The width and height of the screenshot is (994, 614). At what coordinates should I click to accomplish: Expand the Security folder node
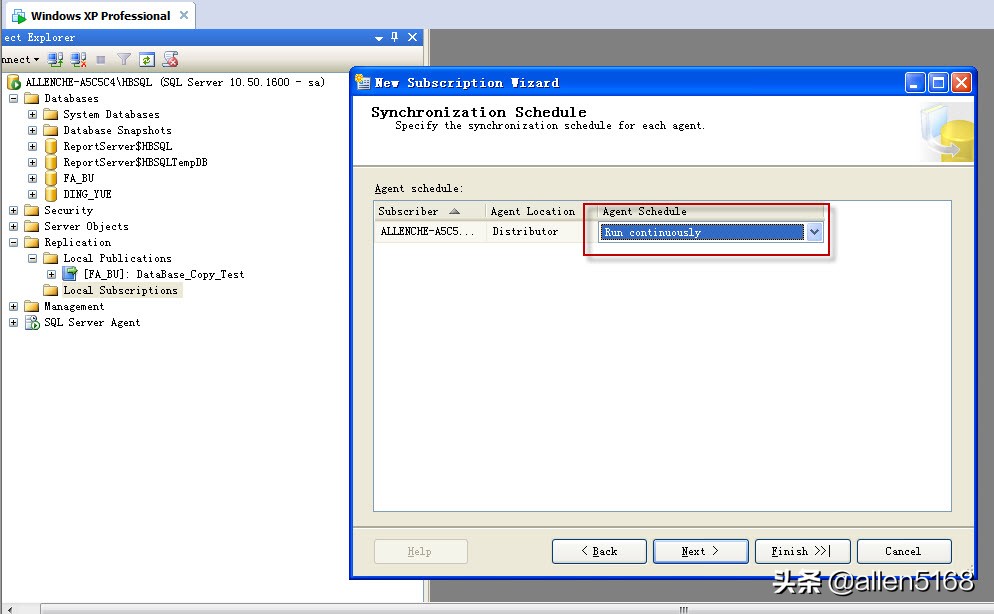(x=14, y=210)
